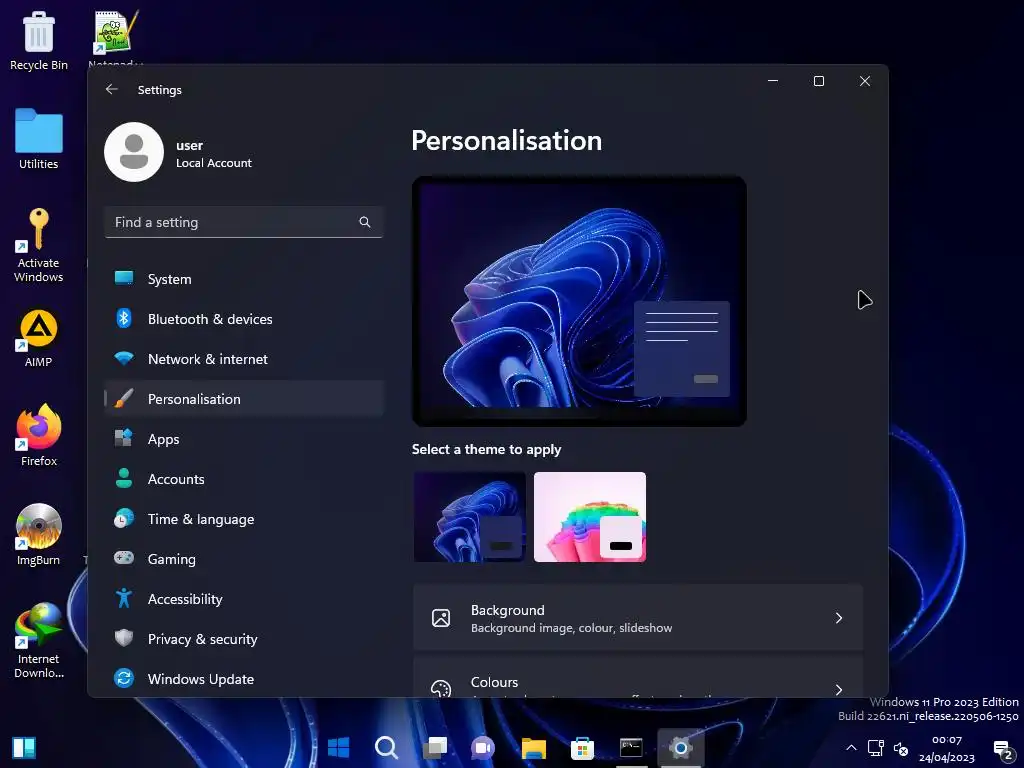Open the Background settings row

click(x=638, y=618)
